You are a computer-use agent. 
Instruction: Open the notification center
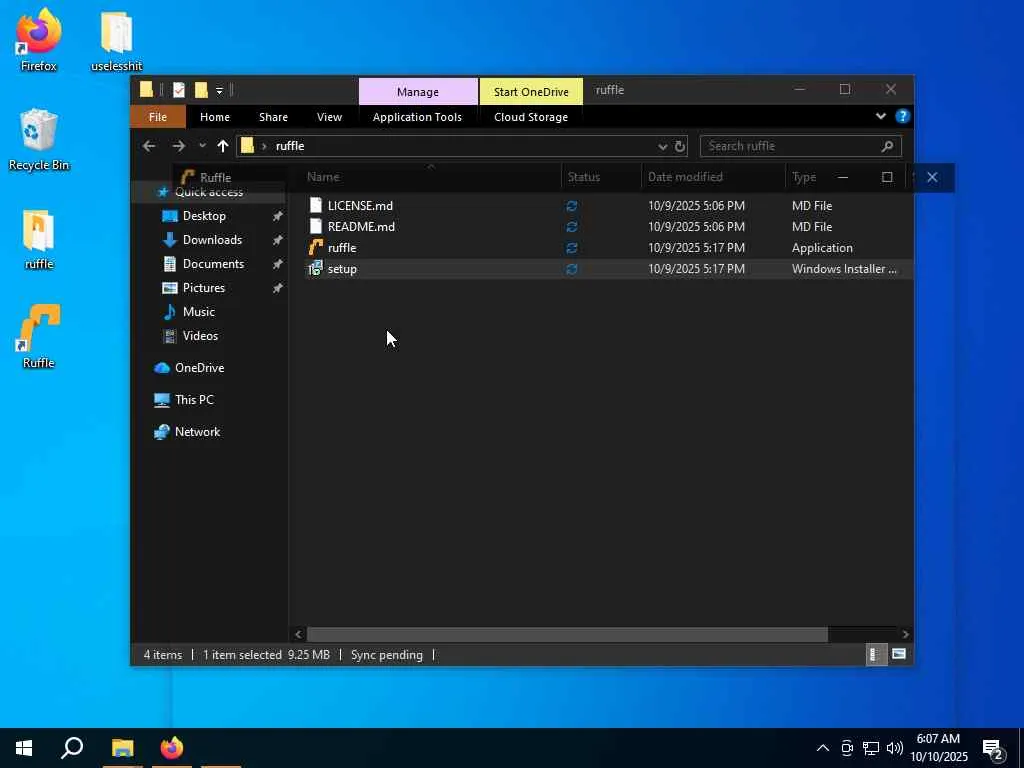click(x=993, y=750)
